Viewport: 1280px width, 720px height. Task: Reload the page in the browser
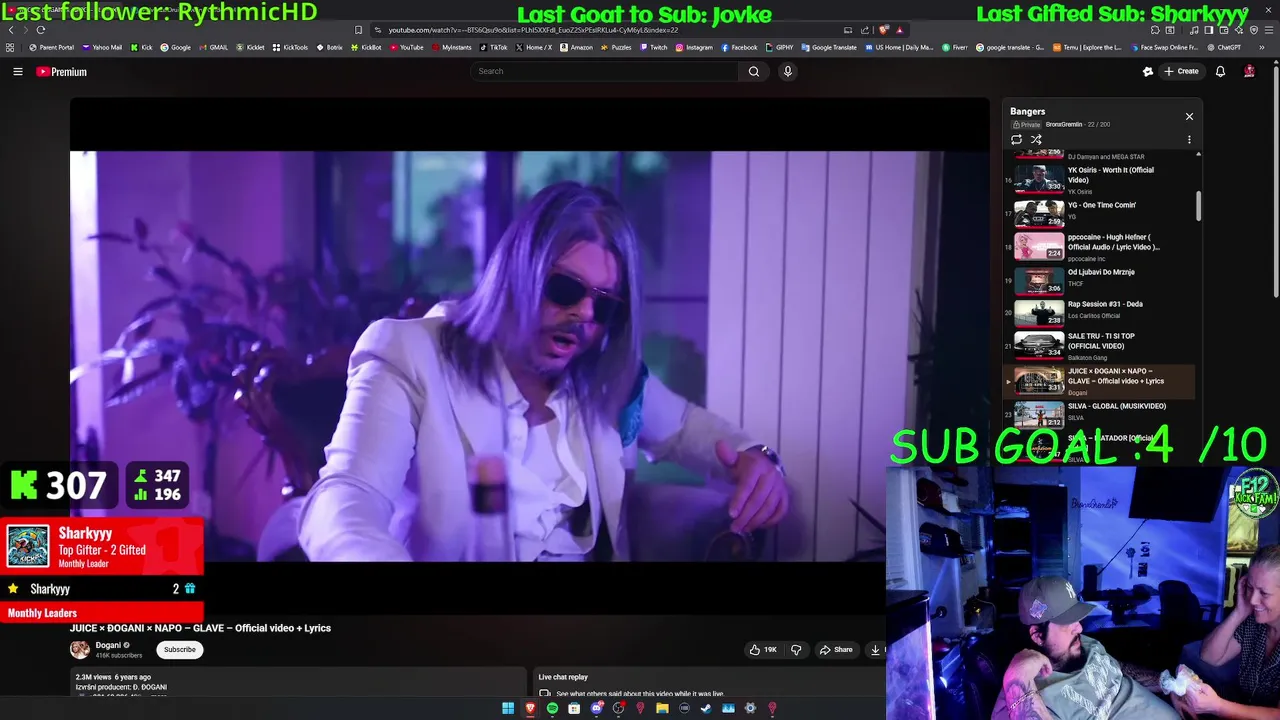pos(41,30)
